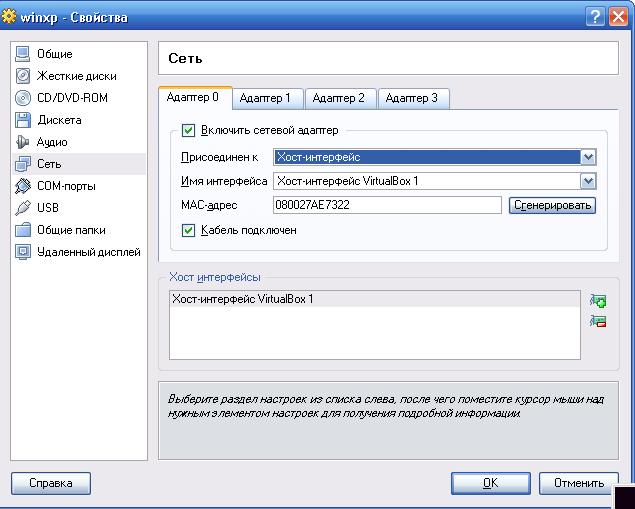635x509 pixels.
Task: Select the USB plug icon
Action: (23, 208)
